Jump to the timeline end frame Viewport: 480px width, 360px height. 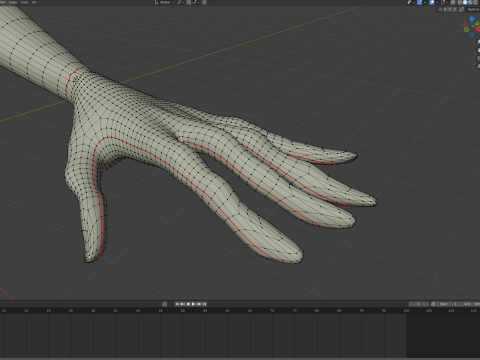pyautogui.click(x=205, y=304)
